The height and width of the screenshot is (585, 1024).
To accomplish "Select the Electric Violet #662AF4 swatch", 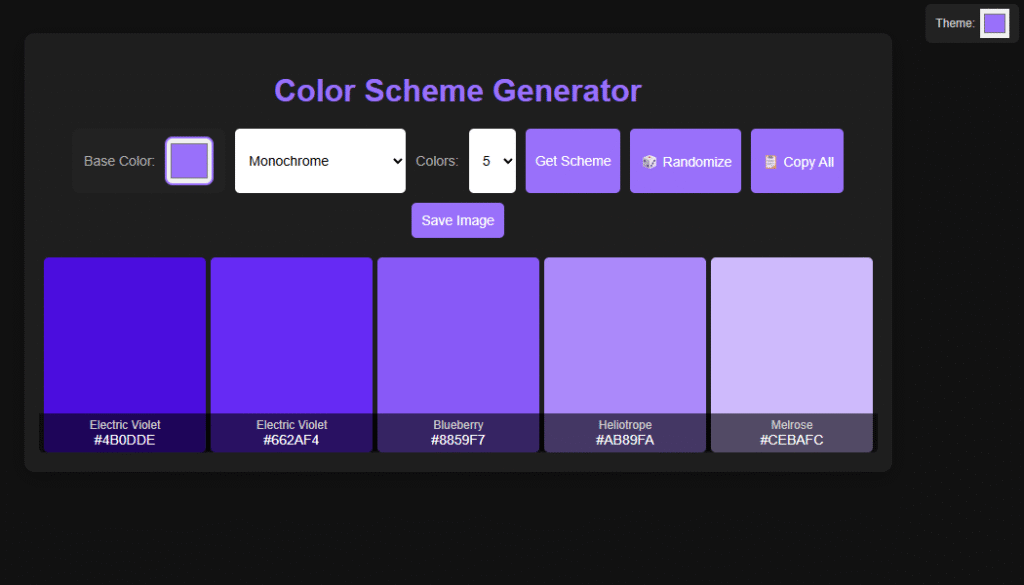I will coord(291,335).
